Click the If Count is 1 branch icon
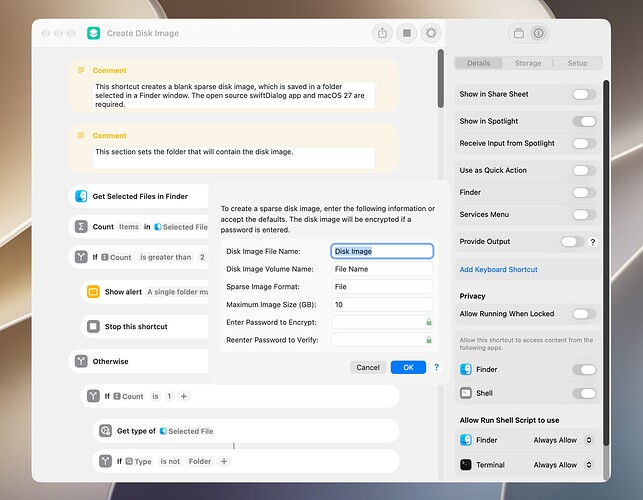The height and width of the screenshot is (500, 643). 93,396
